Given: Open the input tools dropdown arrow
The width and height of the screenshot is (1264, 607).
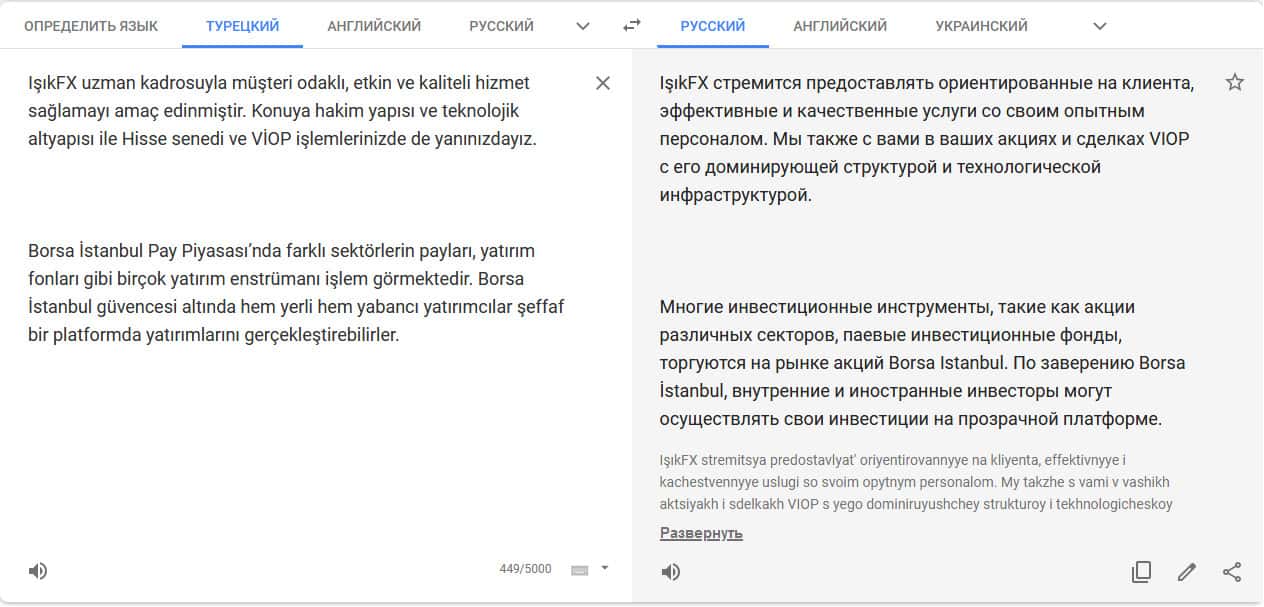Looking at the screenshot, I should [605, 568].
